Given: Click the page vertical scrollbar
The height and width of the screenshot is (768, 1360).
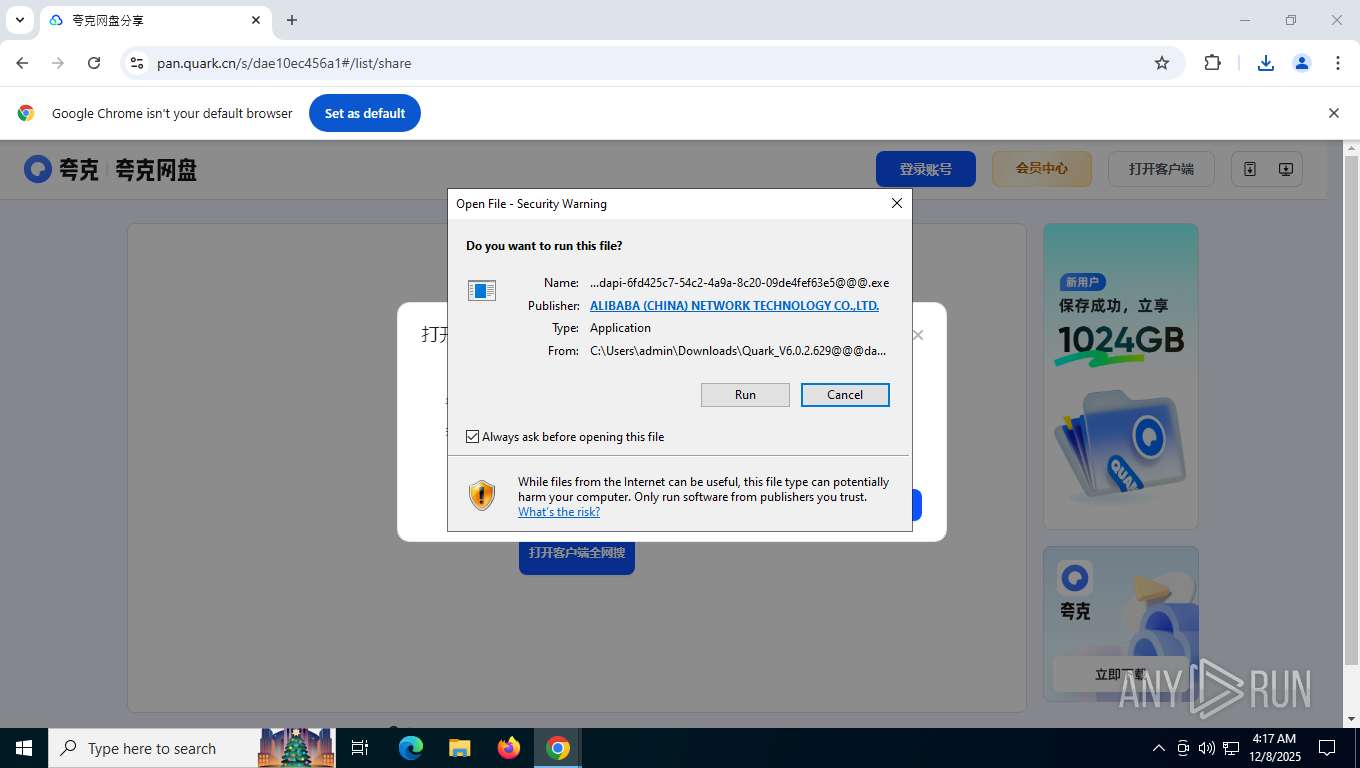Looking at the screenshot, I should coord(1351,410).
